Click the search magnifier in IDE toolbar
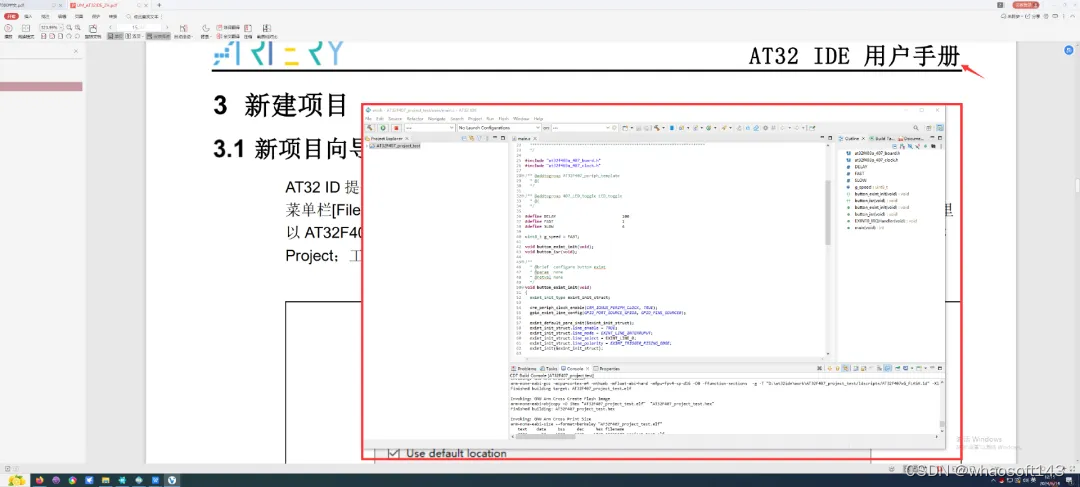The width and height of the screenshot is (1080, 487). point(916,127)
